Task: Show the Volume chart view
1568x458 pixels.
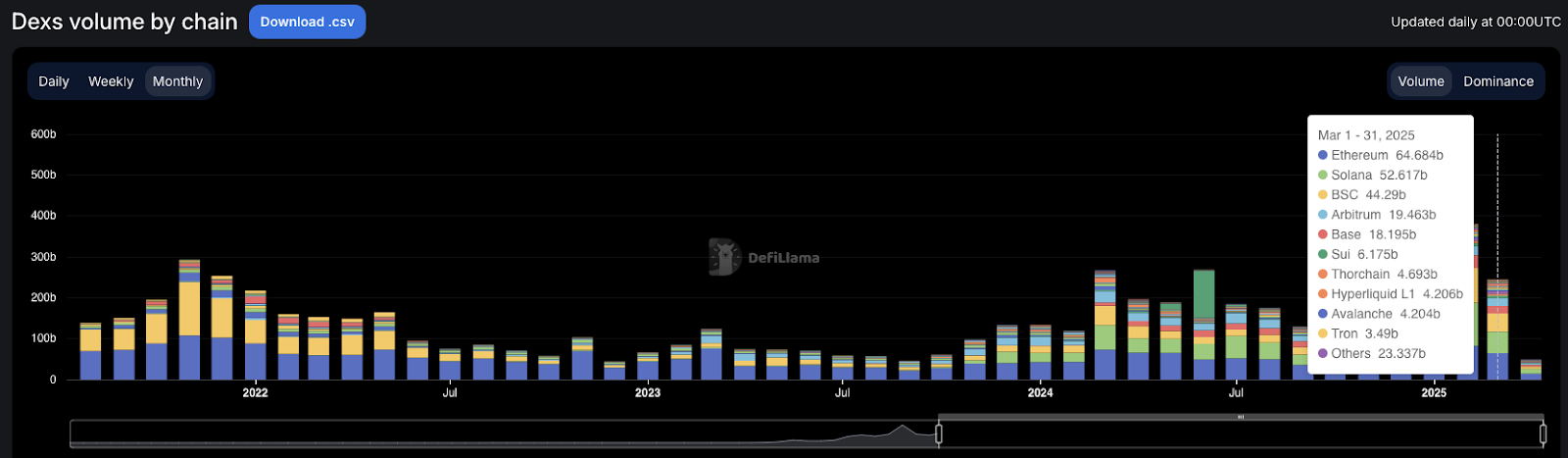Action: point(1421,81)
